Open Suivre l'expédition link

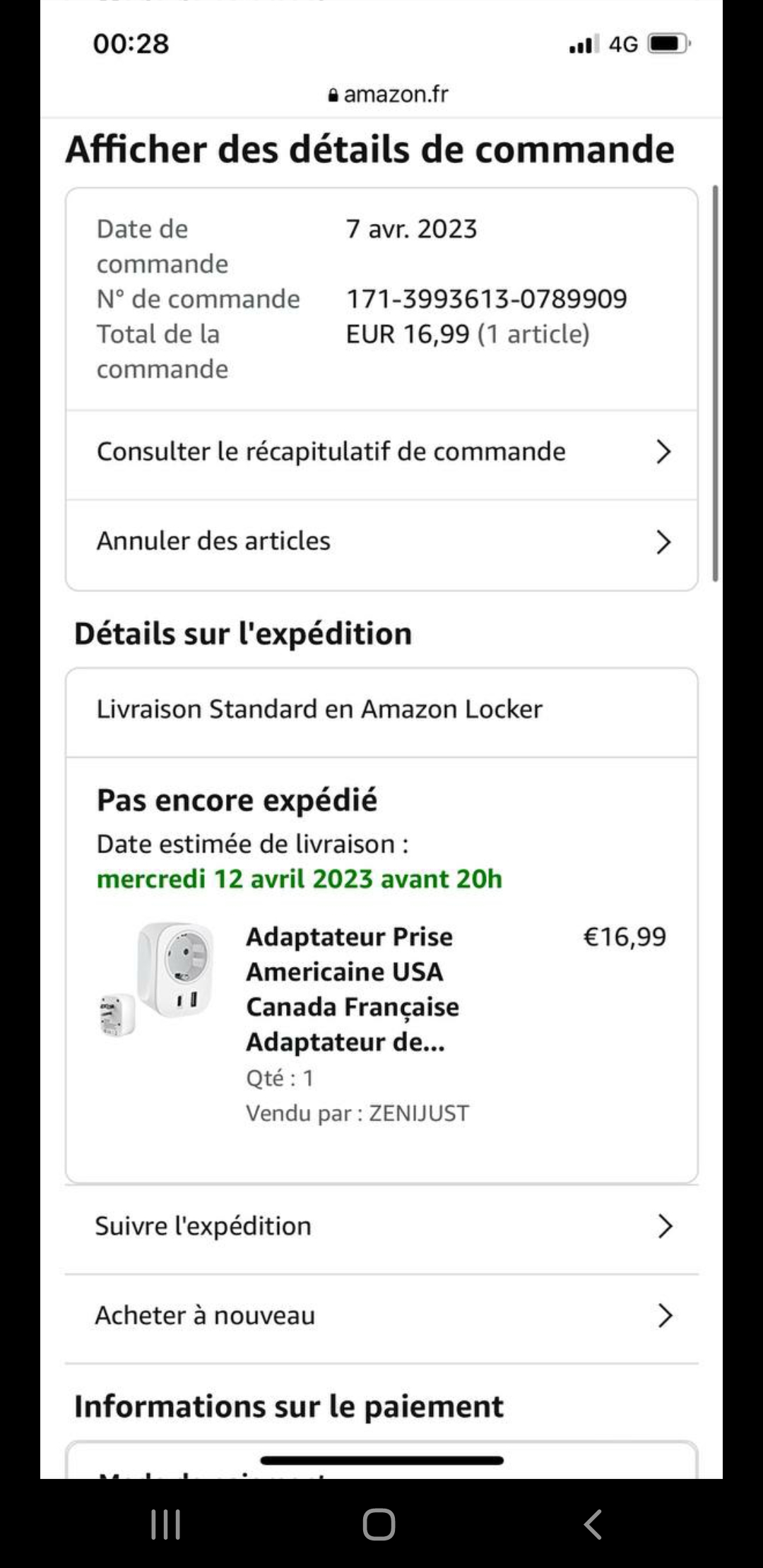click(x=203, y=1226)
